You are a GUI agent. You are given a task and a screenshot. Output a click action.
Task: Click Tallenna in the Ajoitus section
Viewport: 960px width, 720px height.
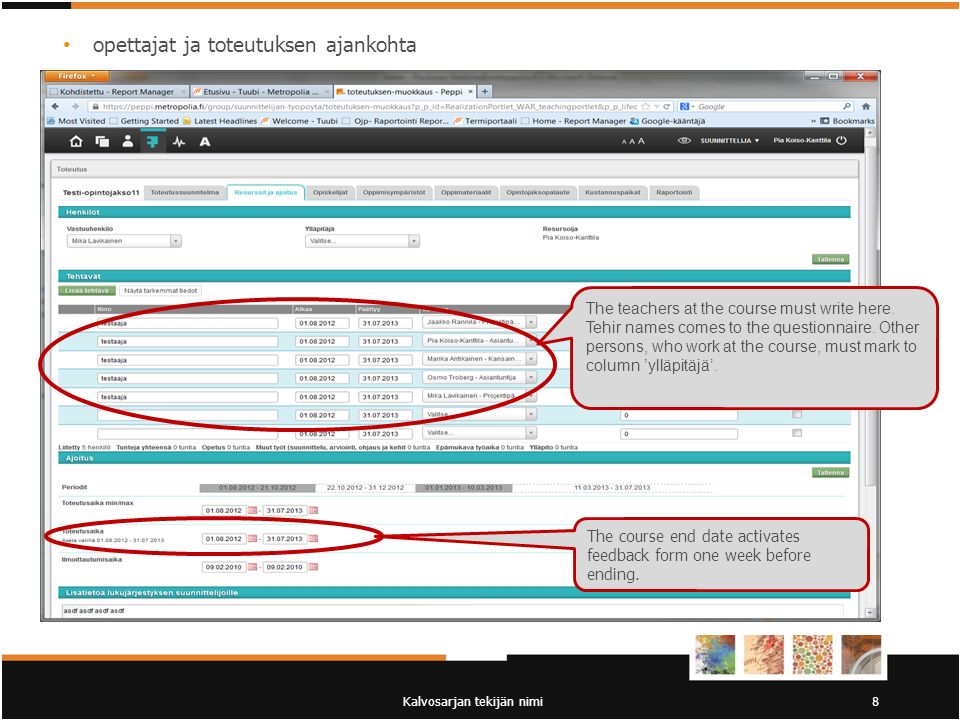point(830,473)
